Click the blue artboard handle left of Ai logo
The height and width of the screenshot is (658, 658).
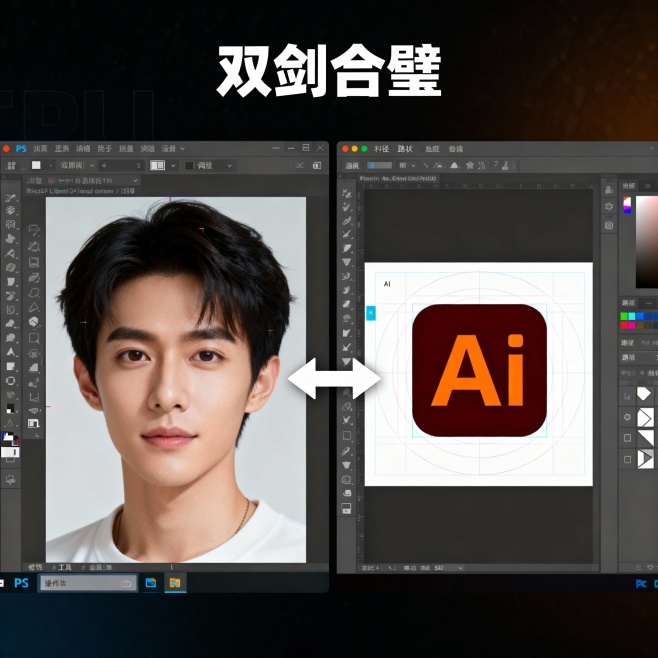(371, 313)
